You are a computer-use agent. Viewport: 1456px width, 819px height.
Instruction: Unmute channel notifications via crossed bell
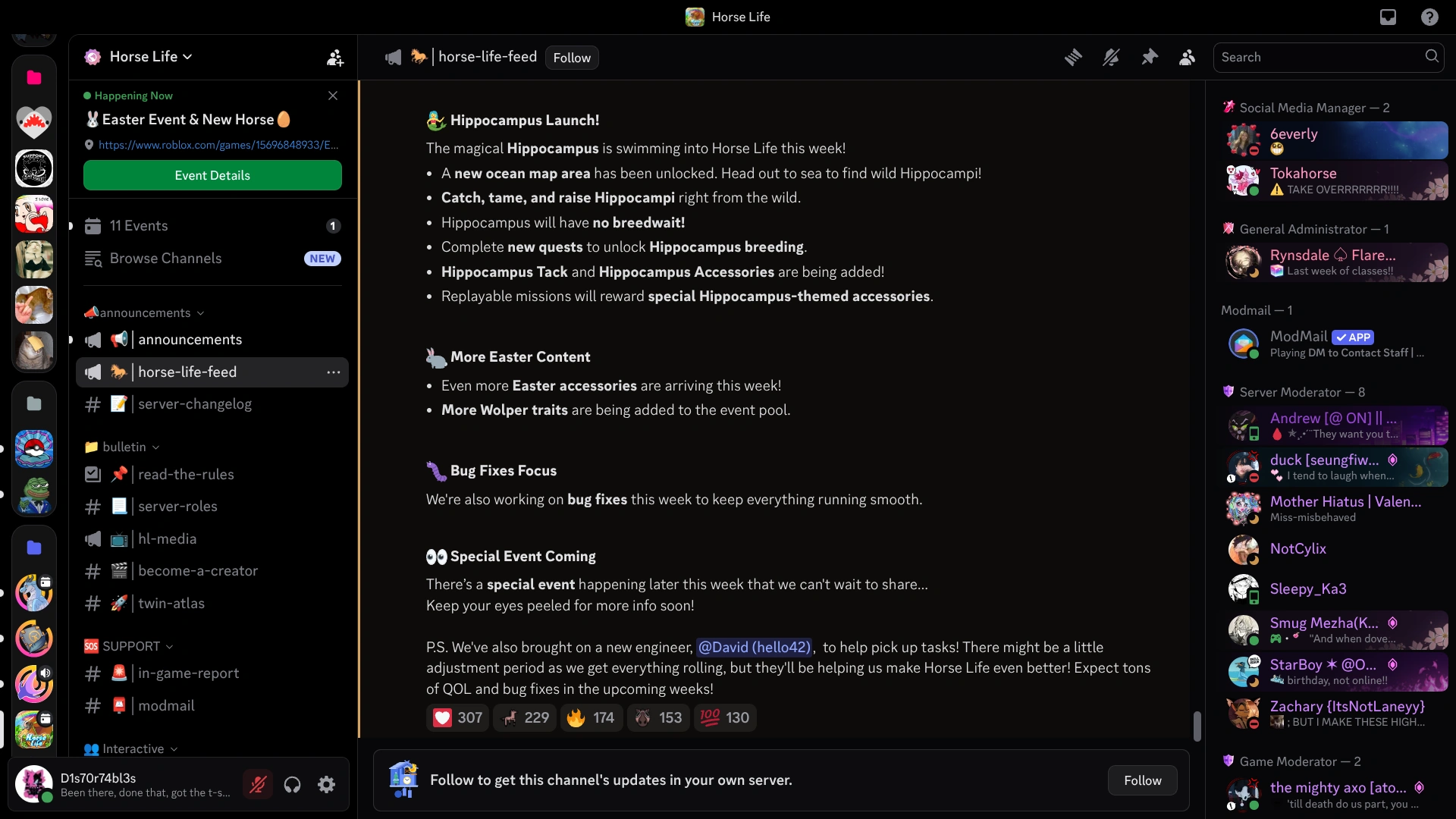1111,57
